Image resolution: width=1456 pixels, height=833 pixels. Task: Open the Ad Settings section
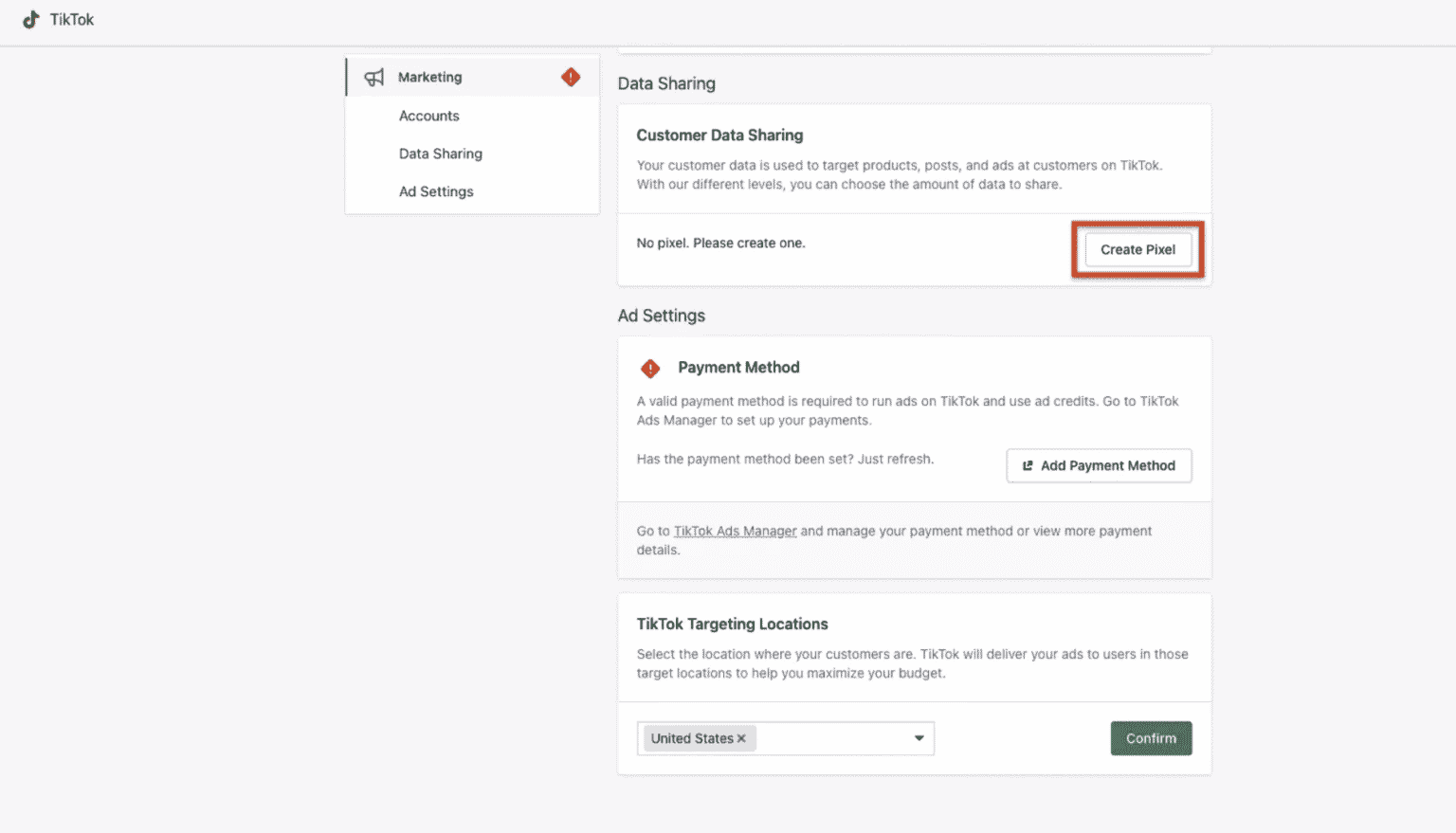[436, 191]
